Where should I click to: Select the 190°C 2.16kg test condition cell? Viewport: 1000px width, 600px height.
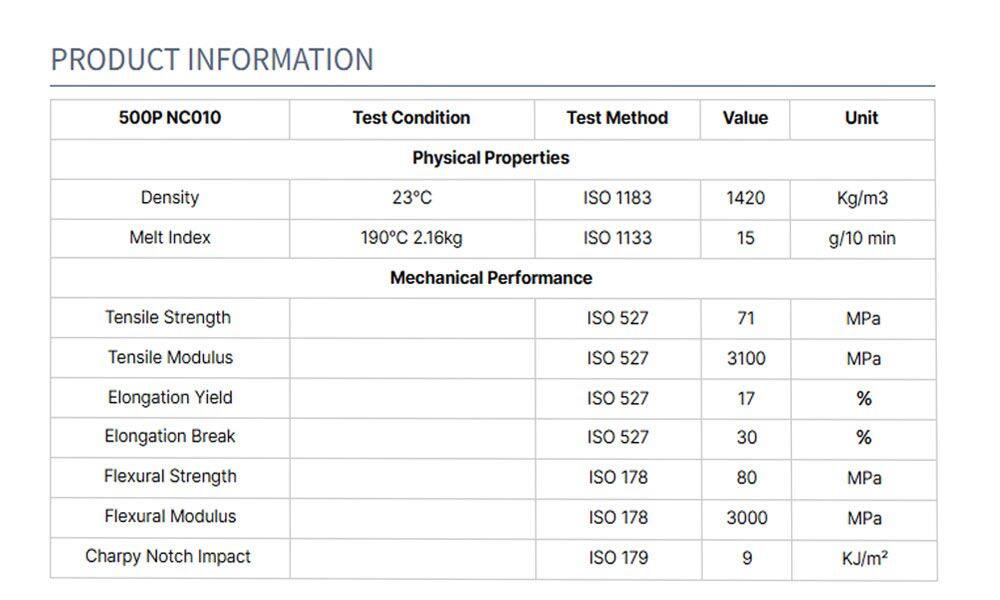(411, 238)
